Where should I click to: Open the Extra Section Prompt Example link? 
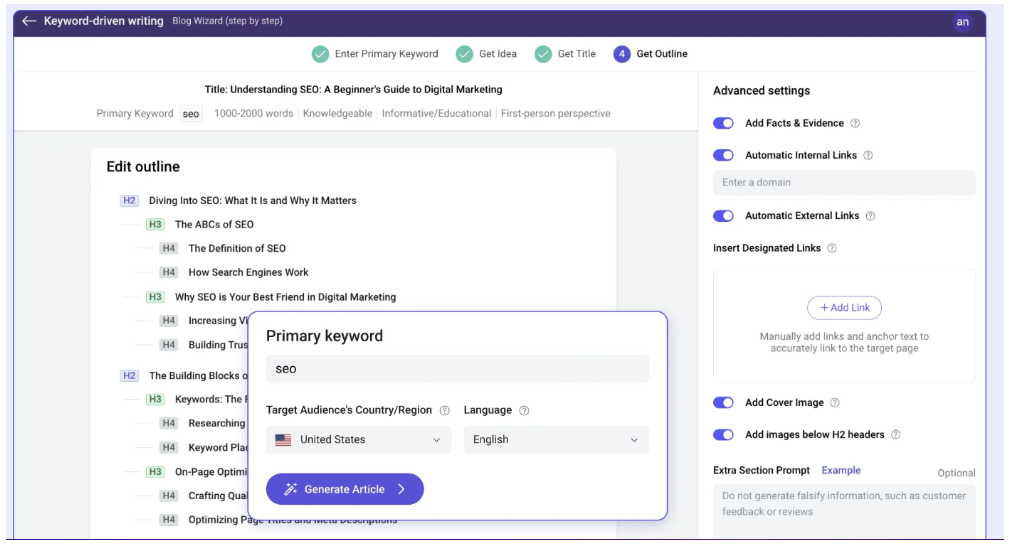click(x=841, y=471)
